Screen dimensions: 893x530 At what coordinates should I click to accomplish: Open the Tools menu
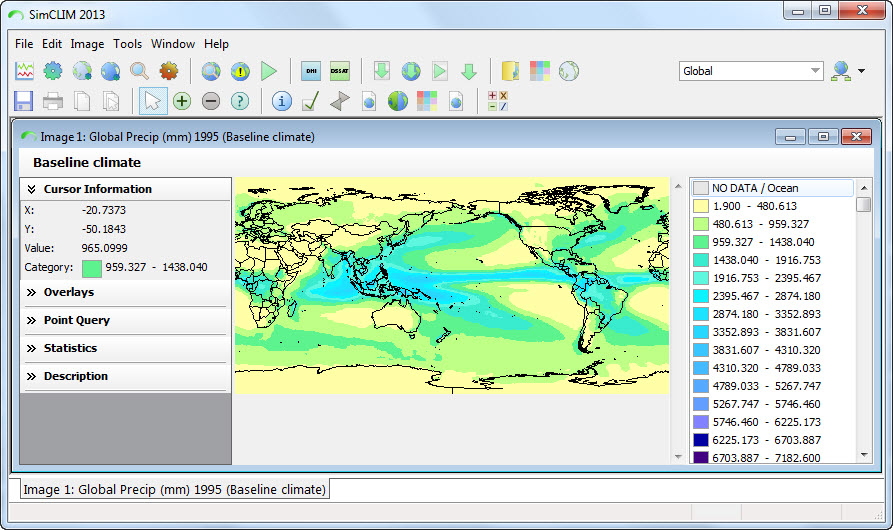pos(127,44)
